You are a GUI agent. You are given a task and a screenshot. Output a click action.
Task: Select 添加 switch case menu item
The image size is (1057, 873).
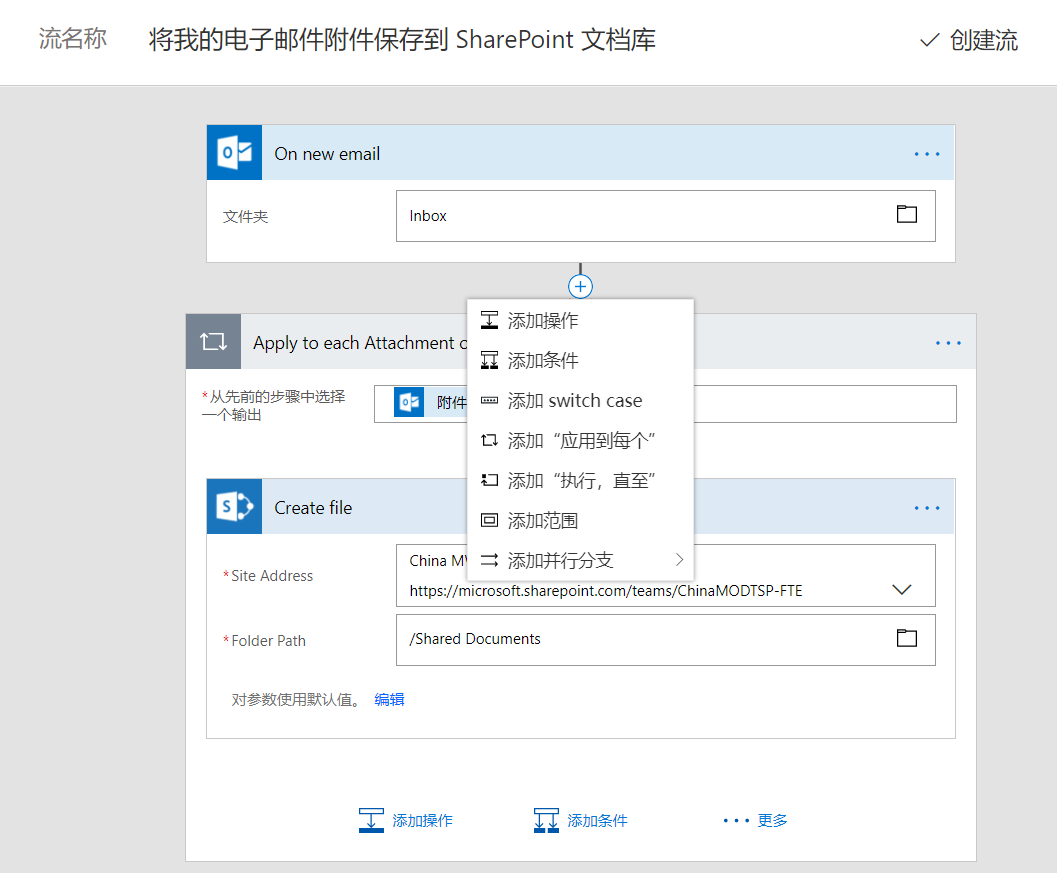[574, 401]
